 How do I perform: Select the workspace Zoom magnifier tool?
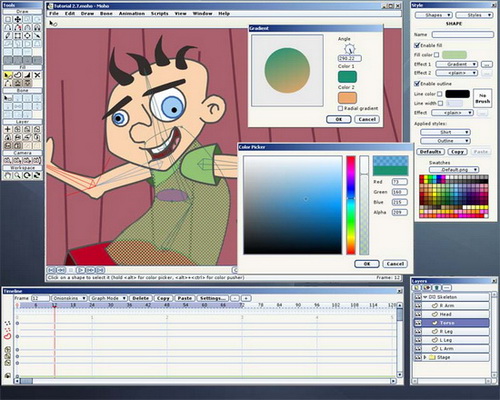(x=17, y=176)
